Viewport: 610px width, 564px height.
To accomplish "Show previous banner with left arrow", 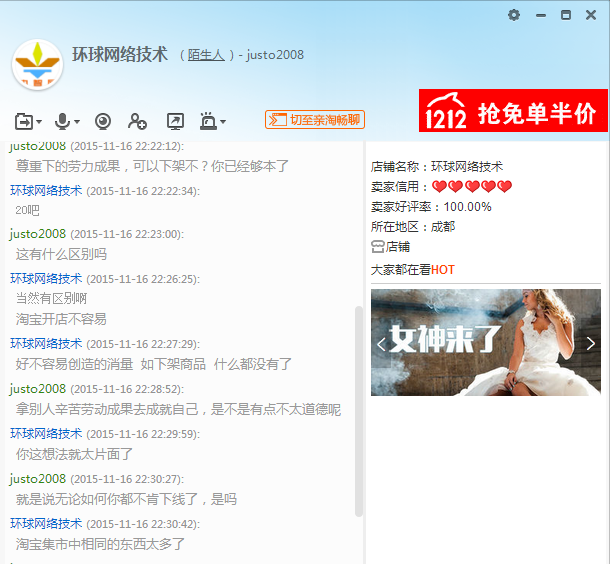I will point(381,344).
